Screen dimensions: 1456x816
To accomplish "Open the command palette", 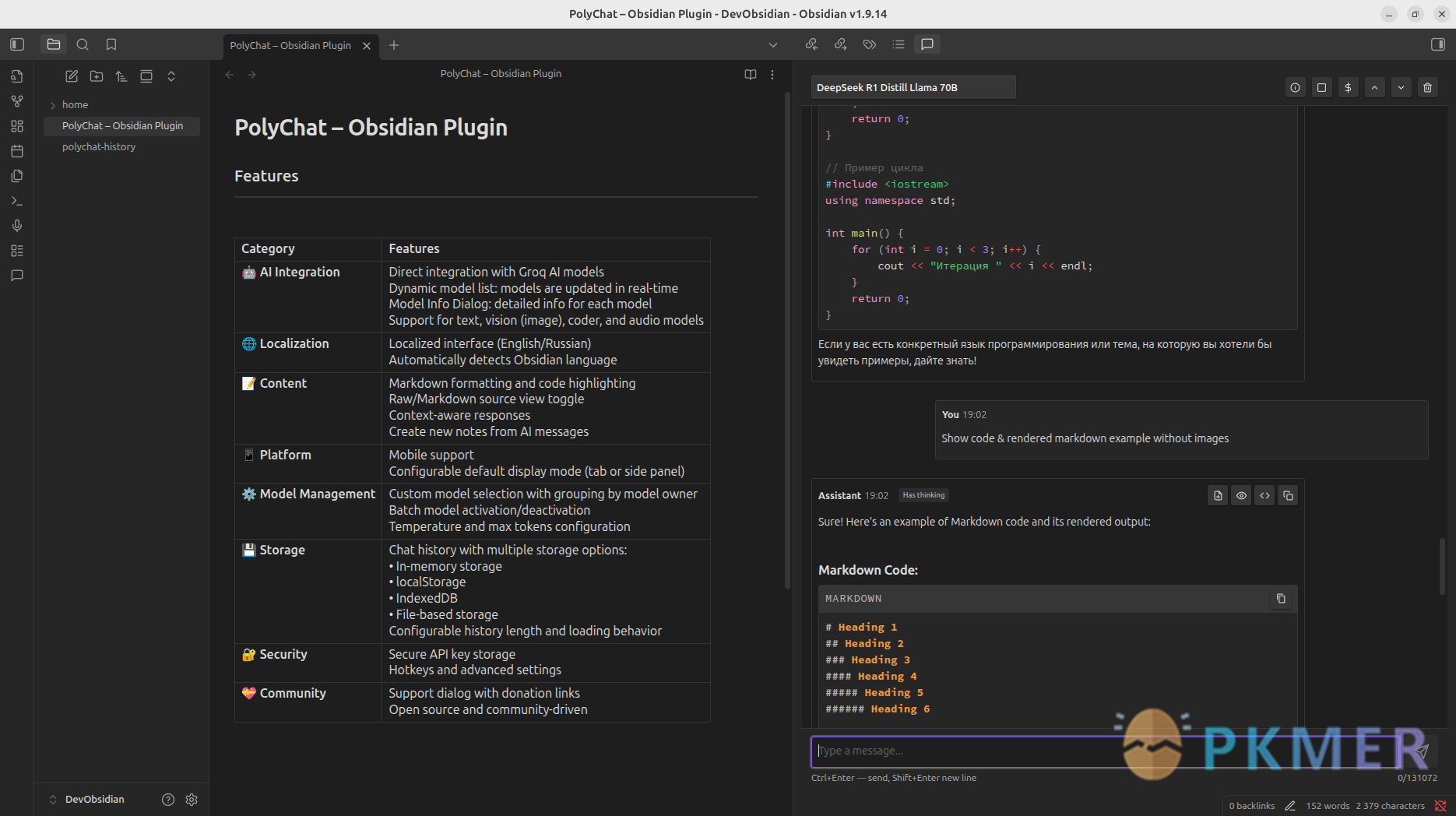I will click(x=17, y=201).
